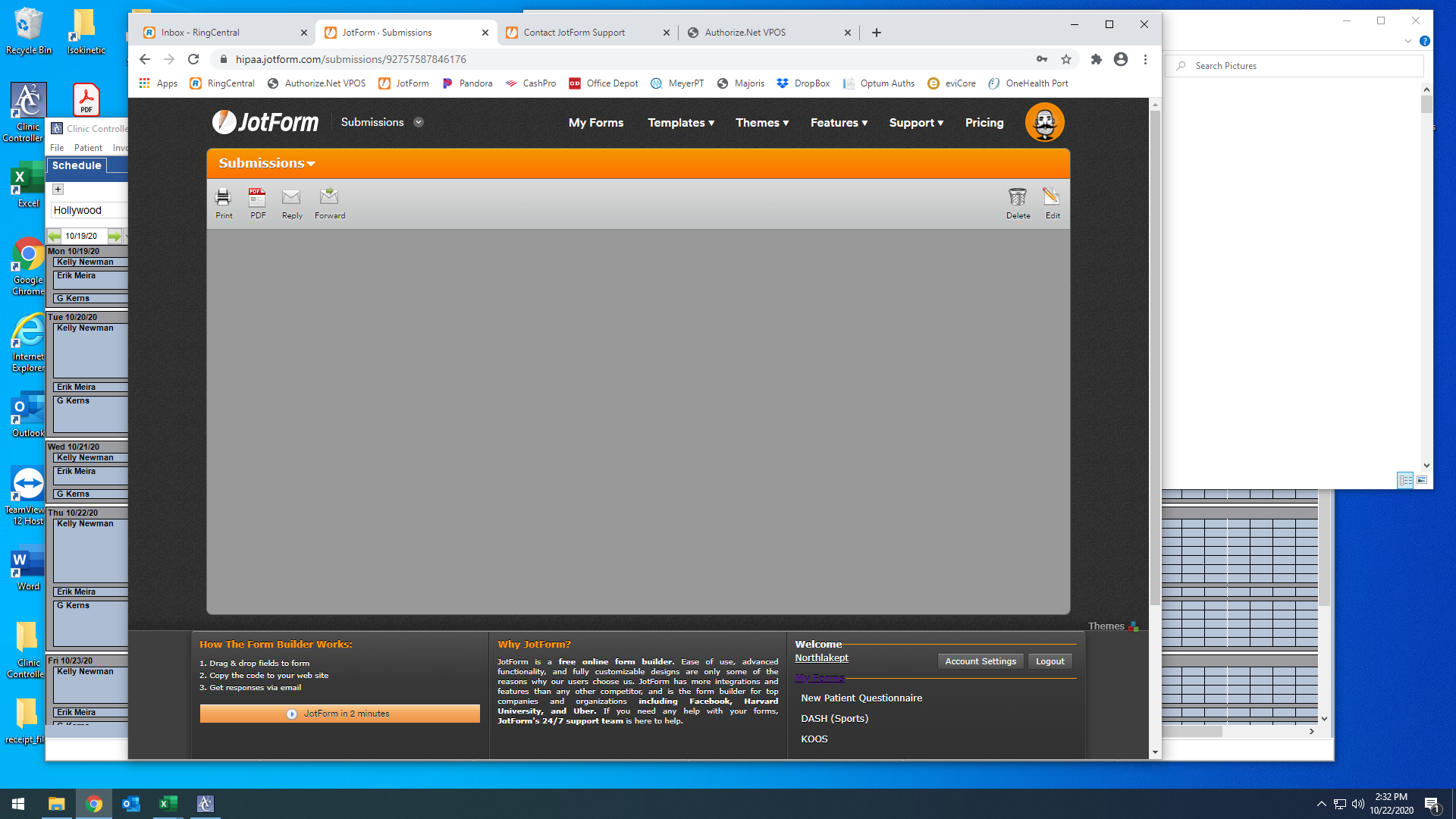Viewport: 1456px width, 819px height.
Task: Select the JotForm logo
Action: [x=265, y=122]
